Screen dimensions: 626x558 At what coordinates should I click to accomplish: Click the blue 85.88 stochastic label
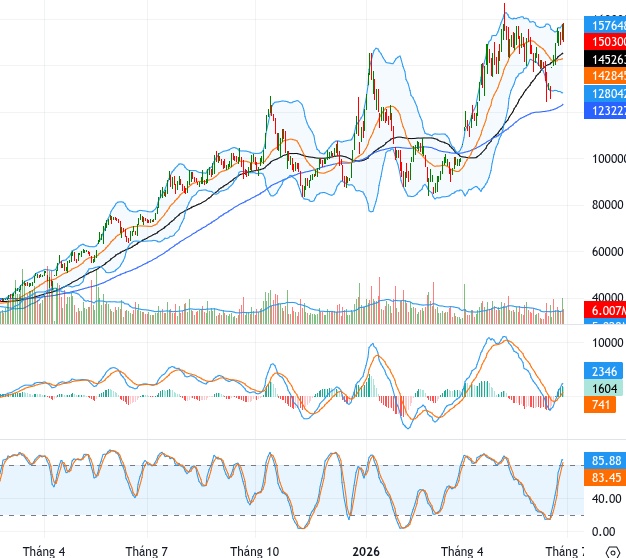click(x=605, y=460)
